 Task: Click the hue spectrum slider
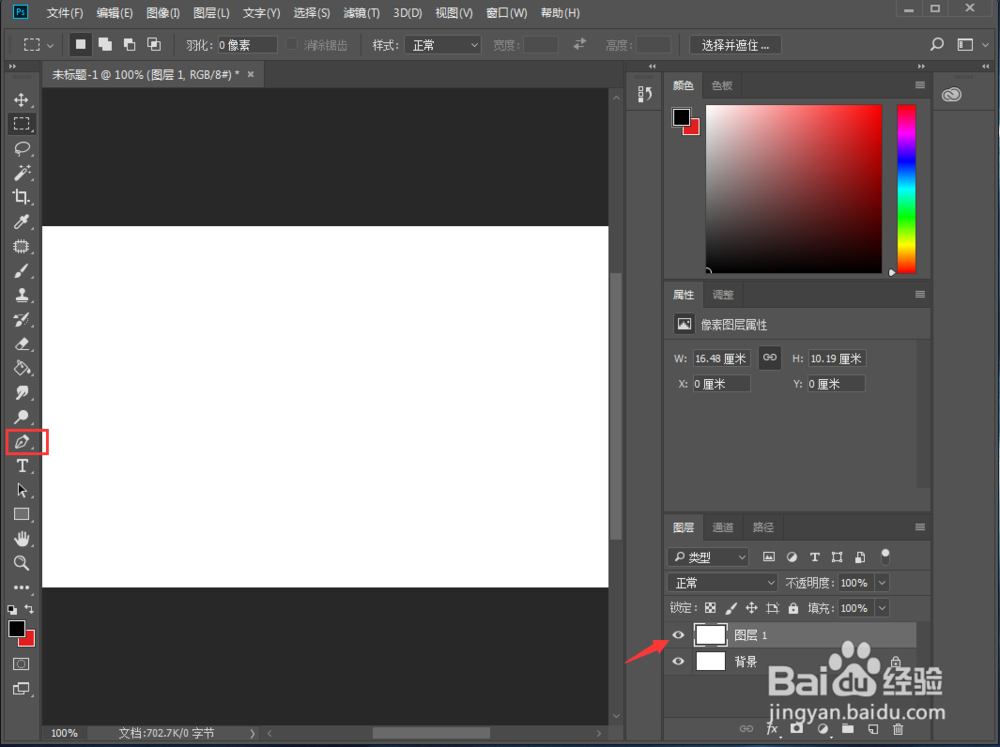[x=906, y=189]
